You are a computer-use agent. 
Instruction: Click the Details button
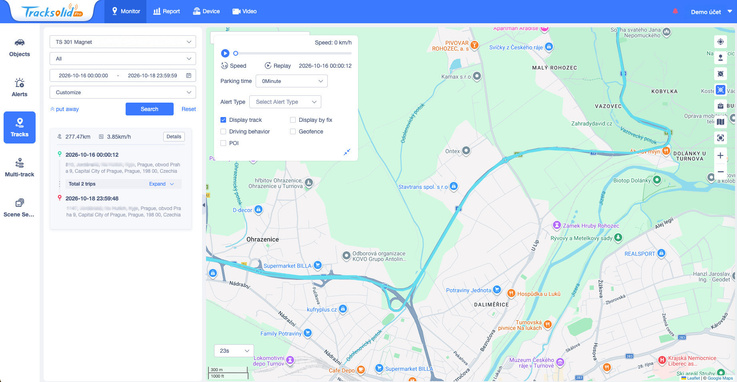174,137
